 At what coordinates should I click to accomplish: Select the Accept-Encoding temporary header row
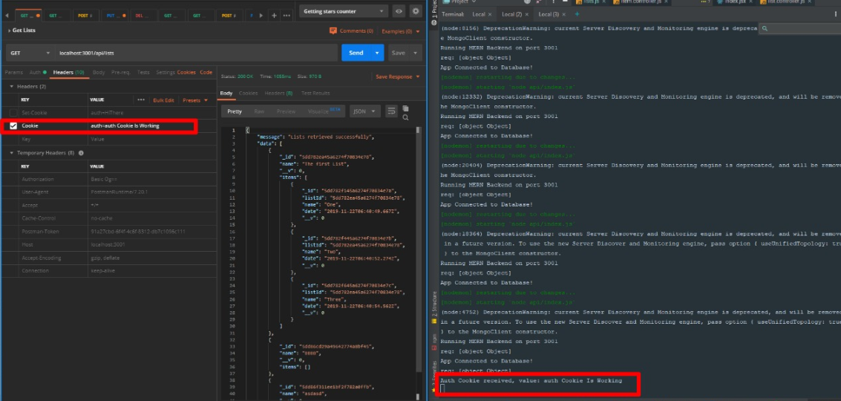[x=108, y=258]
